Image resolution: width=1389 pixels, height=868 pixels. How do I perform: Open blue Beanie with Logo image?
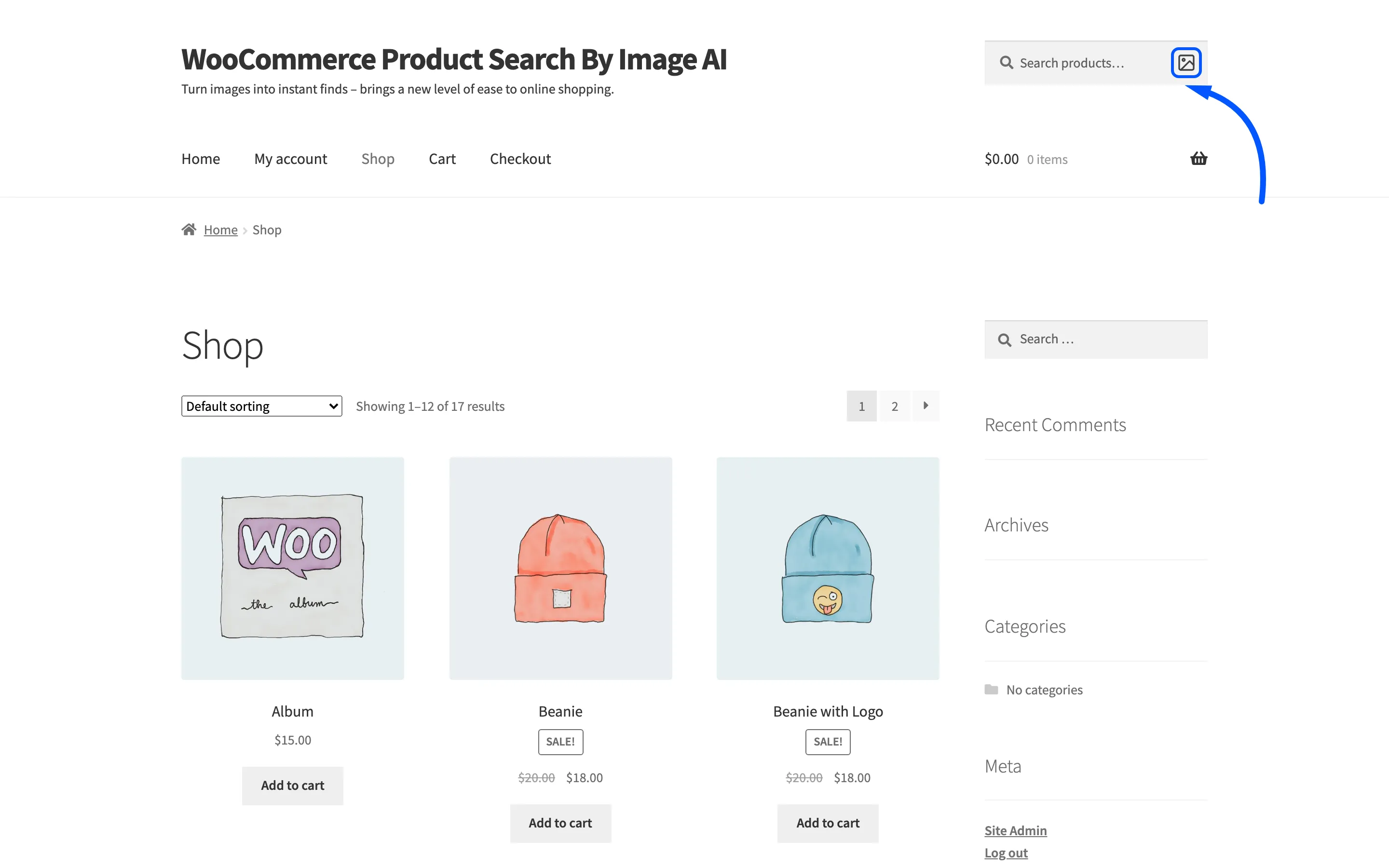(828, 569)
